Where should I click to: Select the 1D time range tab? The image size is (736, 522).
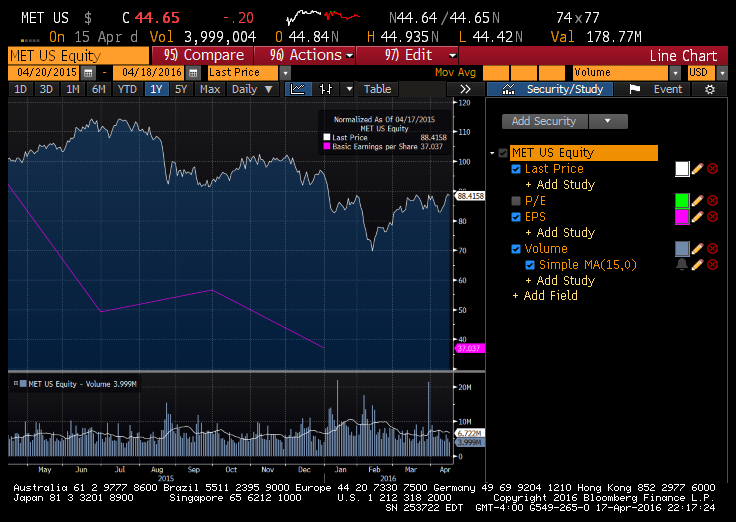pos(21,89)
